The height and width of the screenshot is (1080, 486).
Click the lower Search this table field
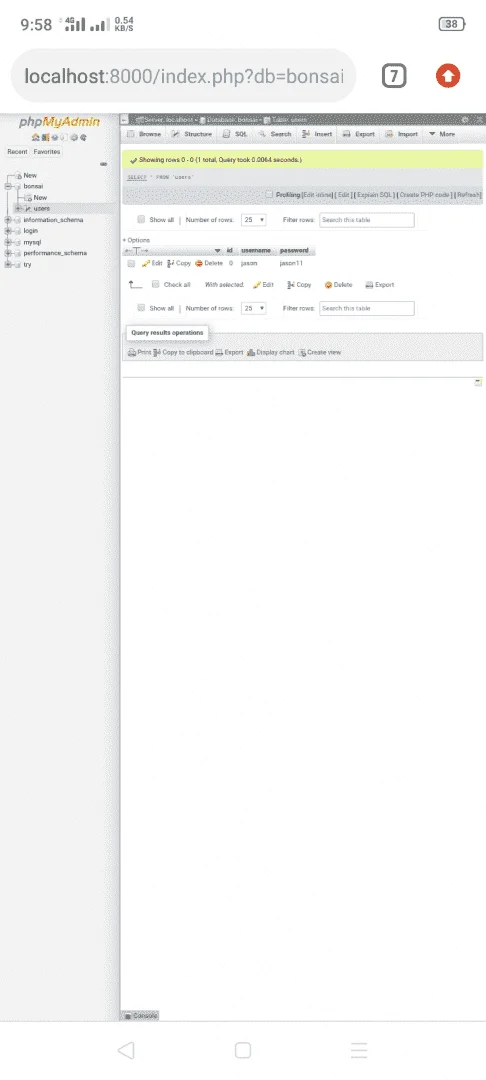click(x=367, y=309)
